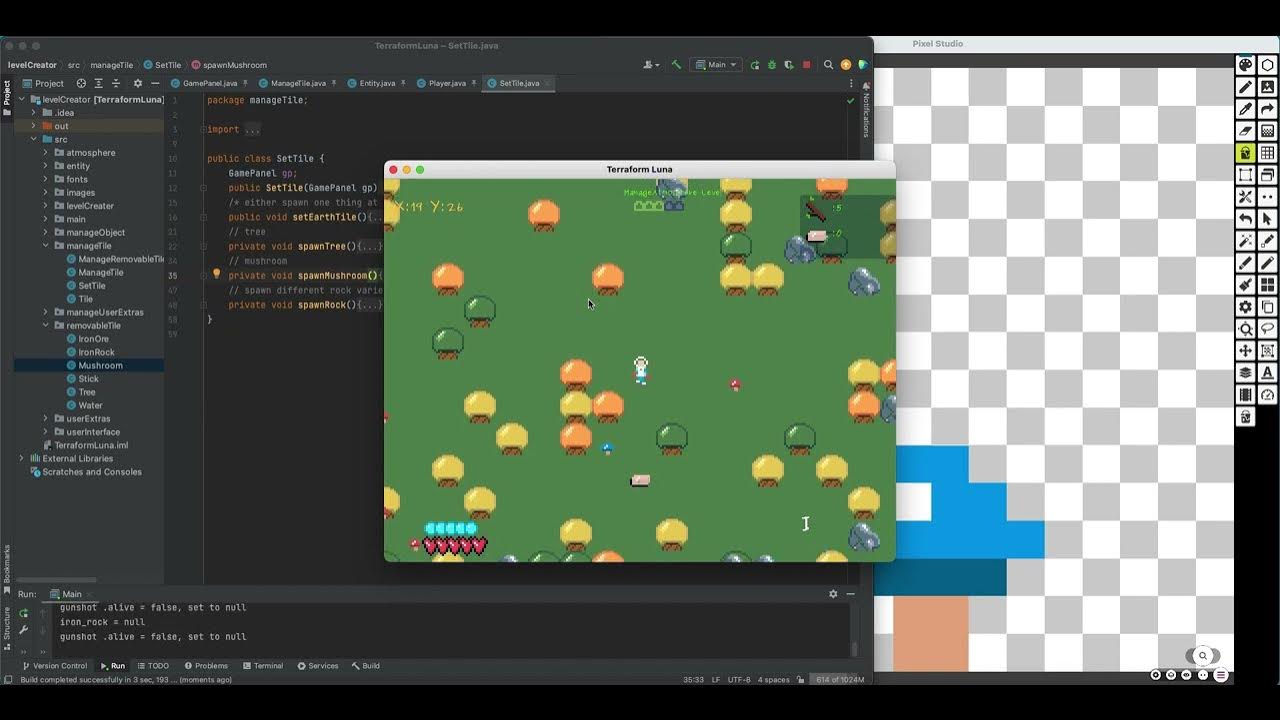1280x720 pixels.
Task: Open Pixel Studio settings gear tool
Action: coord(1245,307)
